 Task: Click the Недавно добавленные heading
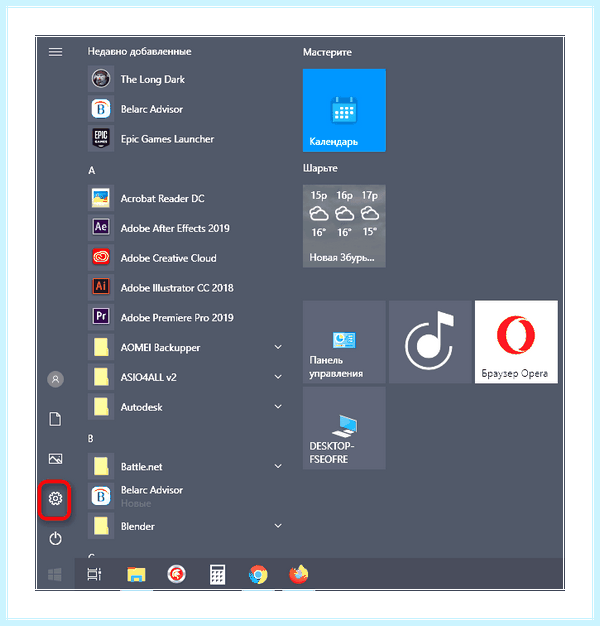tap(139, 52)
